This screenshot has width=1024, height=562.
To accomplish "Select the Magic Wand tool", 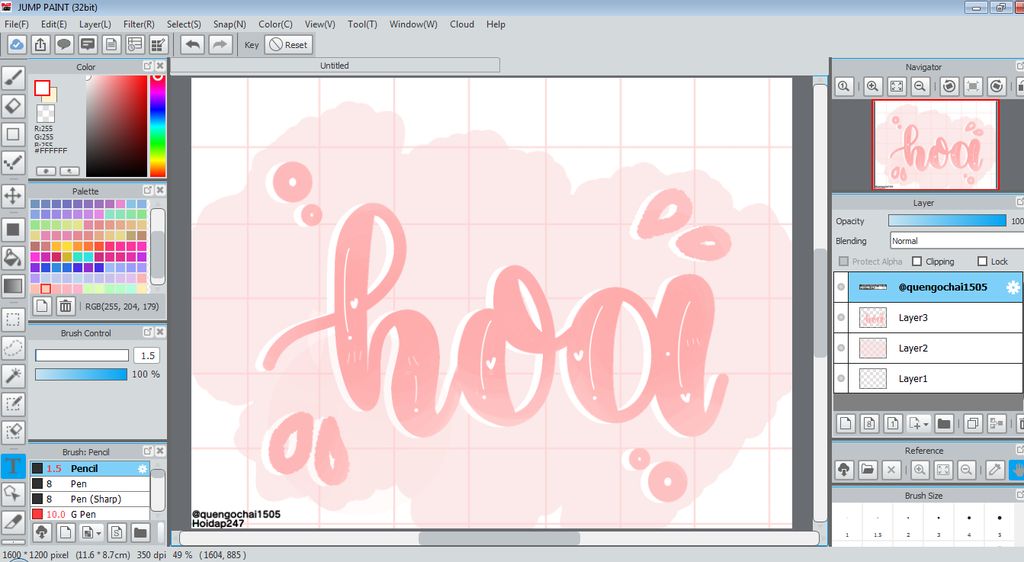I will point(13,376).
